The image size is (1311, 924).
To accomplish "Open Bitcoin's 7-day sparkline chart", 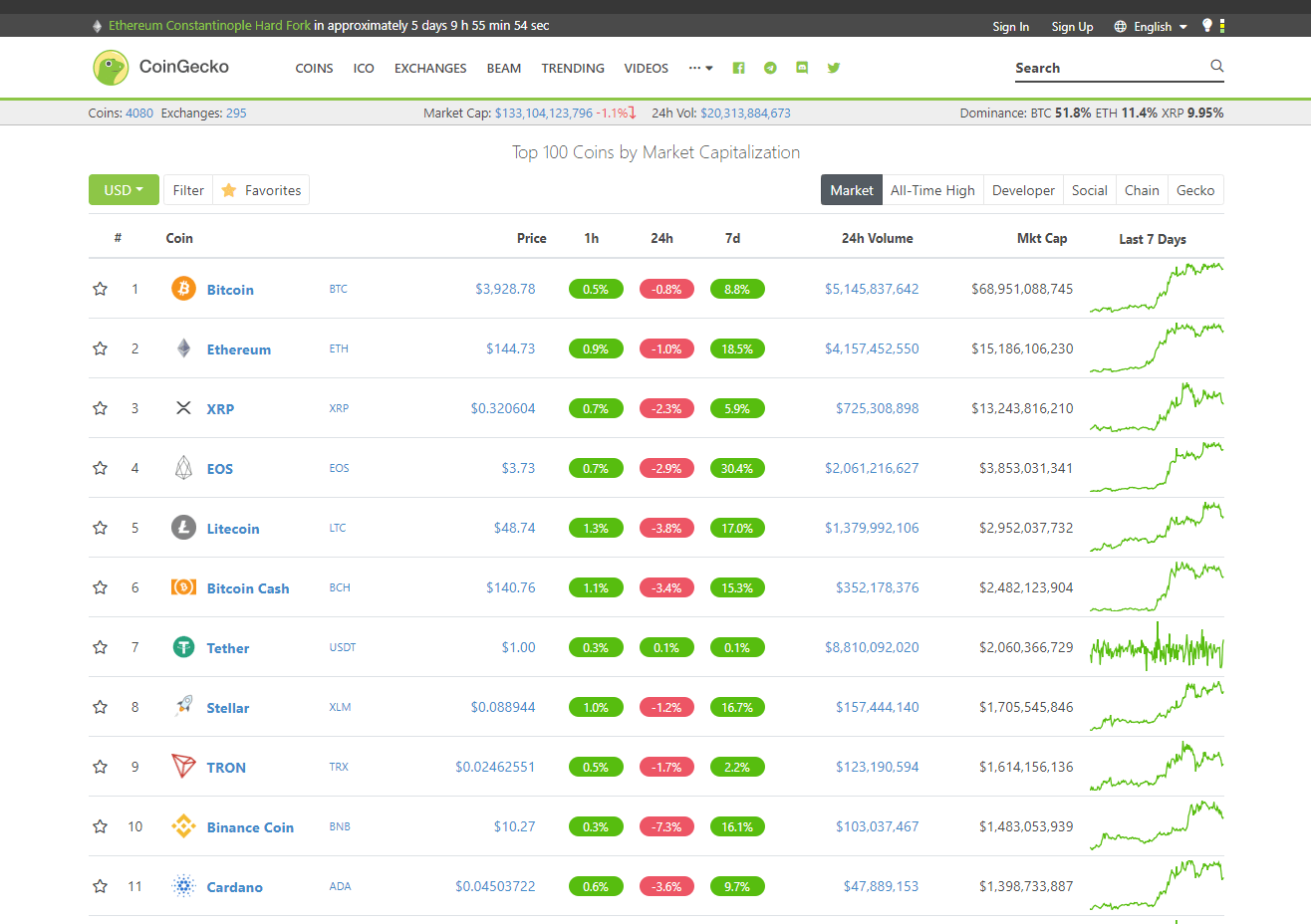I will (x=1157, y=288).
